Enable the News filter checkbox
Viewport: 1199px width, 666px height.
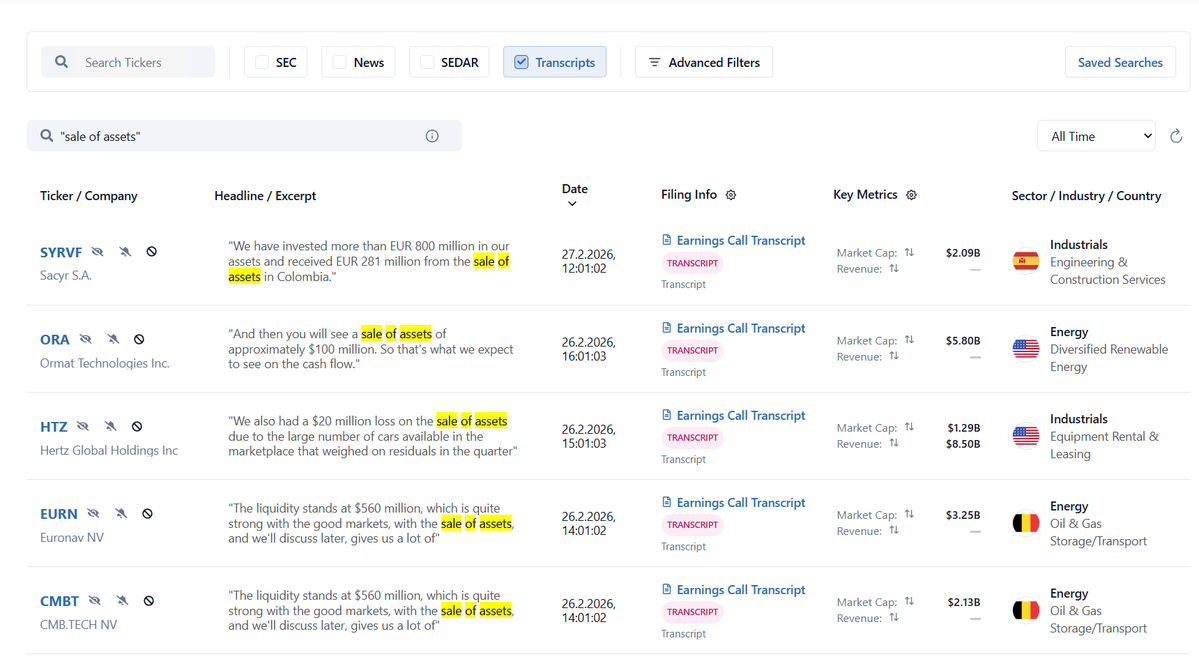(x=340, y=62)
